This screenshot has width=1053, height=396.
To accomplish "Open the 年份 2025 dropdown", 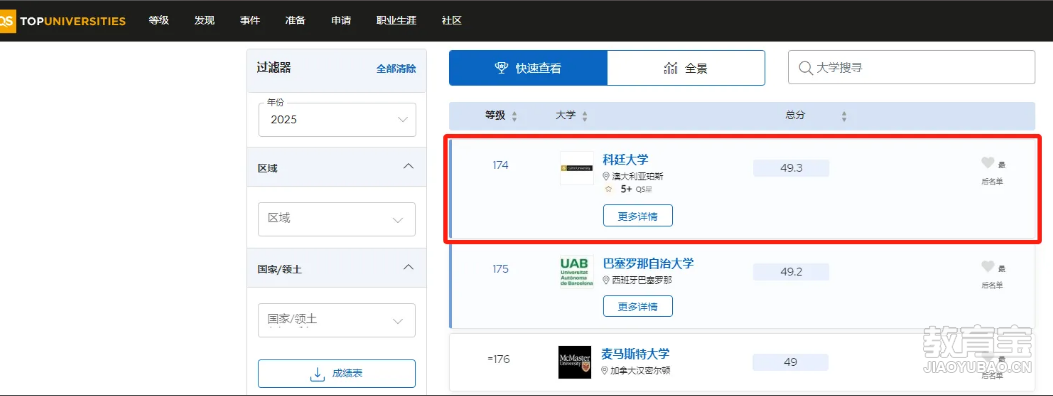I will (x=337, y=119).
